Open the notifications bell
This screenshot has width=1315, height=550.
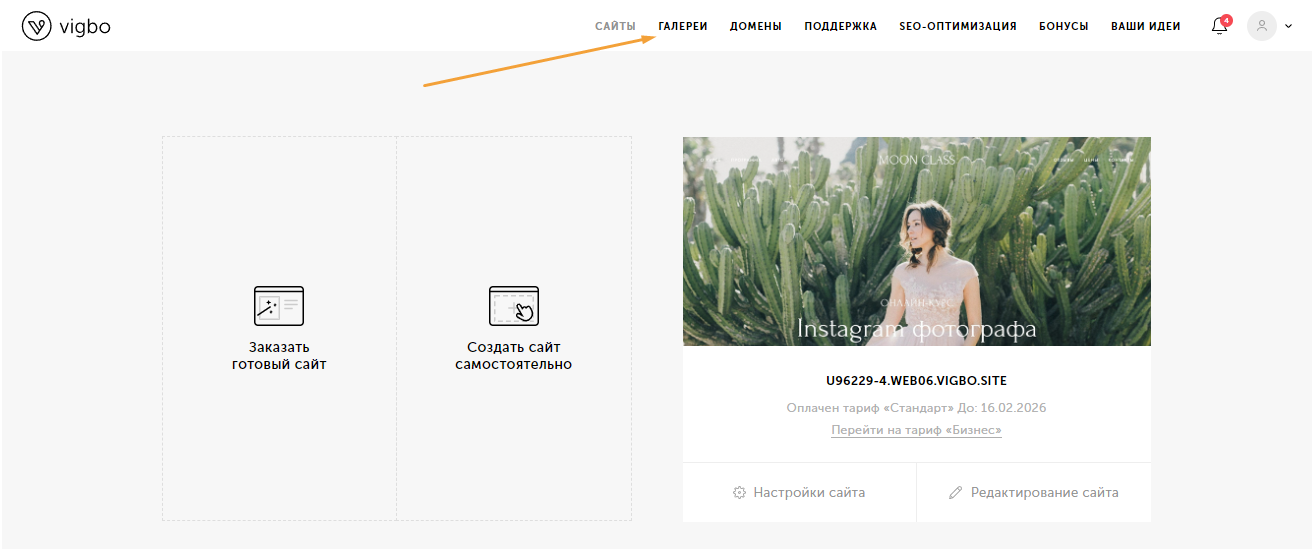1219,27
